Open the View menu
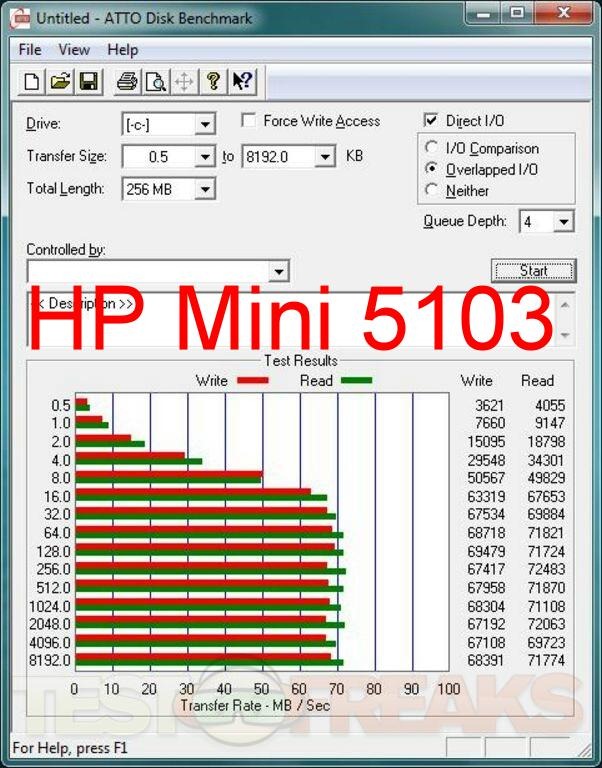 coord(74,50)
